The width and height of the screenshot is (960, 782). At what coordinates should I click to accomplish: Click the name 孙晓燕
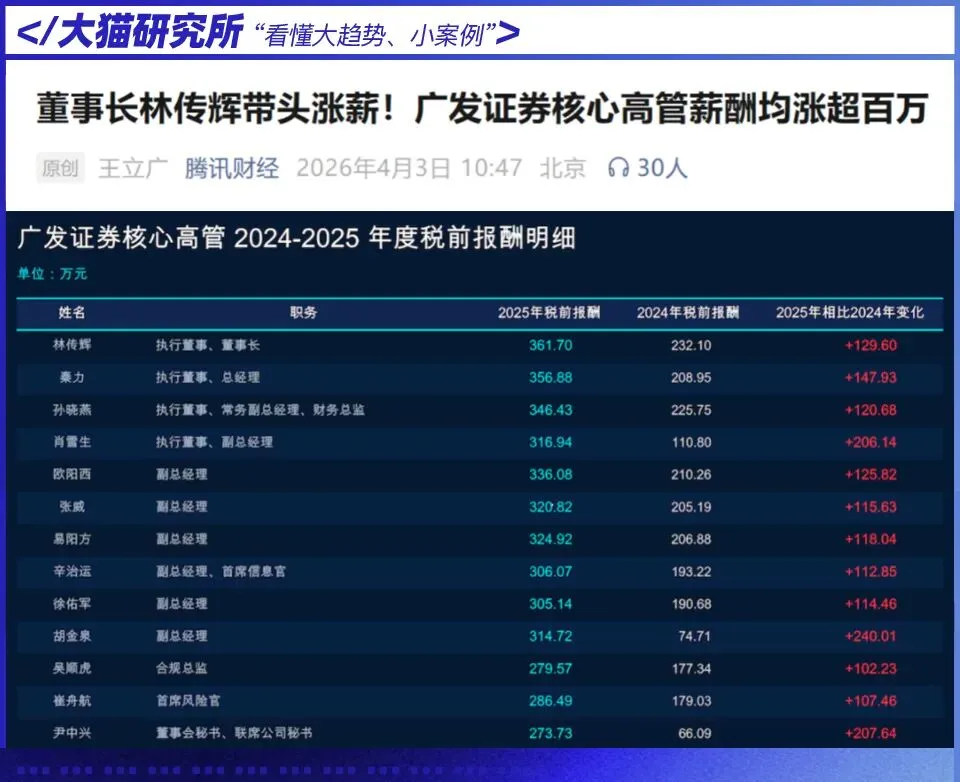[x=72, y=410]
